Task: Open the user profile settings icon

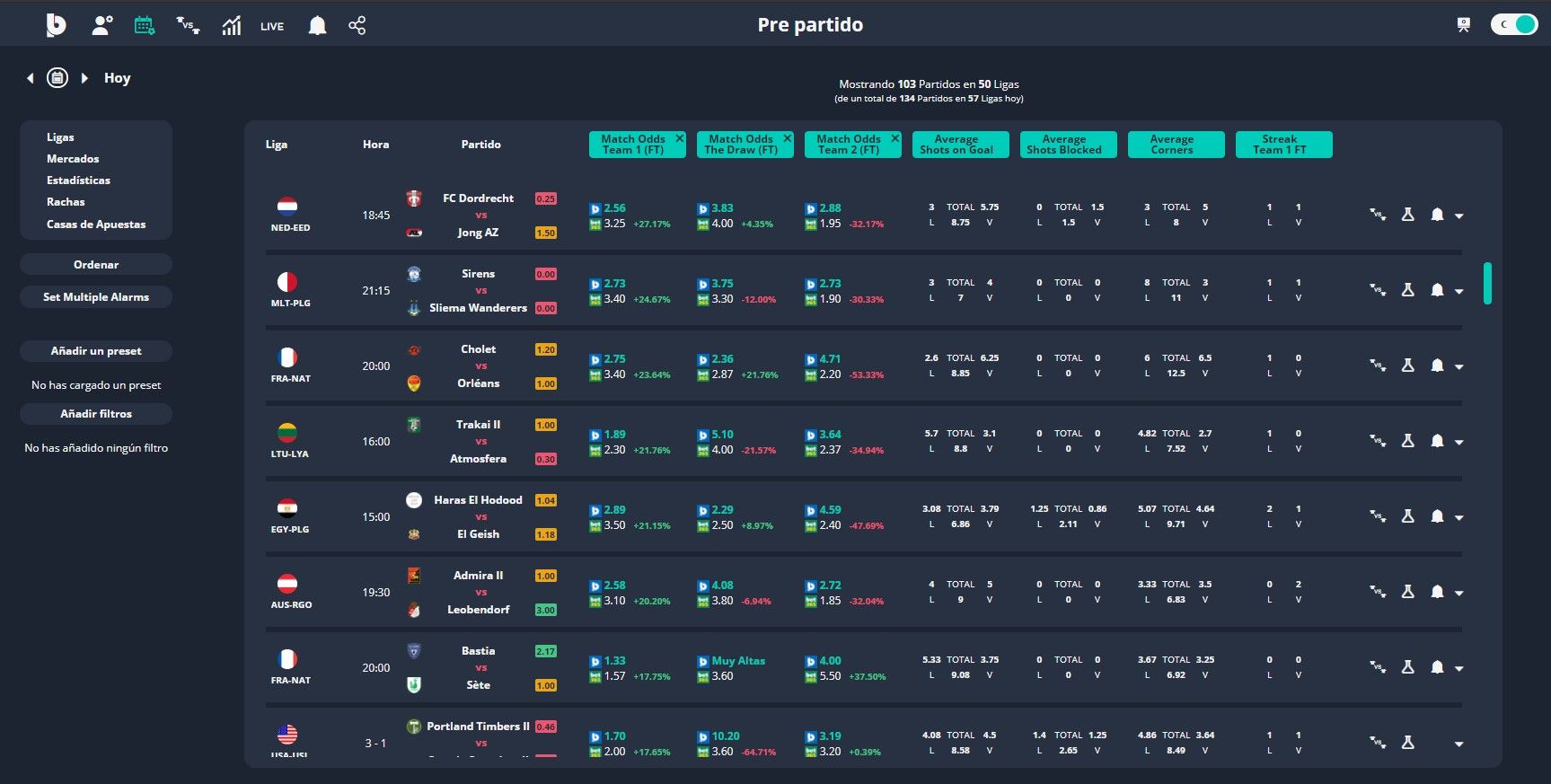Action: pyautogui.click(x=101, y=25)
